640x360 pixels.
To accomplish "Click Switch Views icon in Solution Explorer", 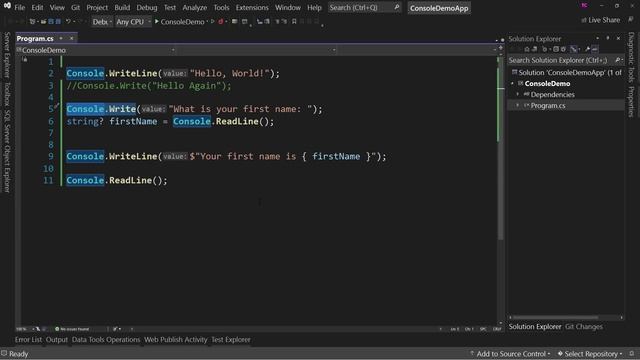I will tap(535, 49).
